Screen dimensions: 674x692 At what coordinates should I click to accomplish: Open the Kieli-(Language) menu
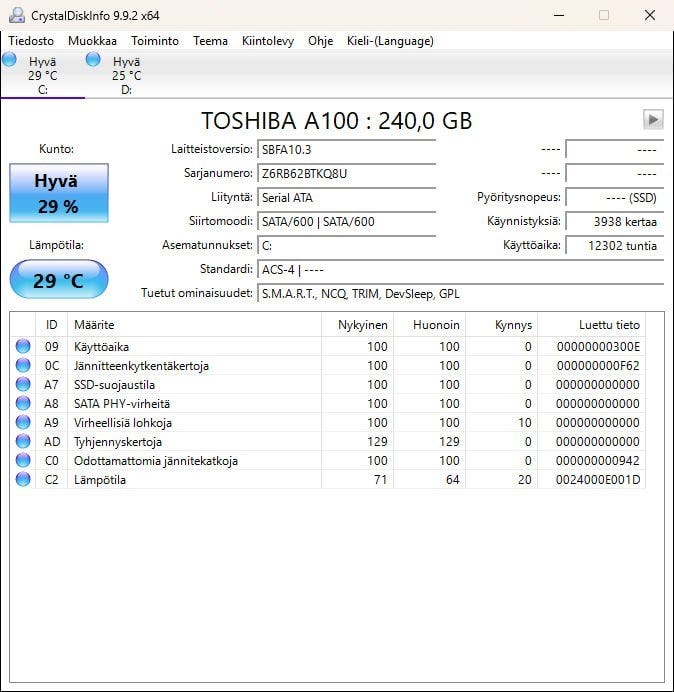[390, 41]
